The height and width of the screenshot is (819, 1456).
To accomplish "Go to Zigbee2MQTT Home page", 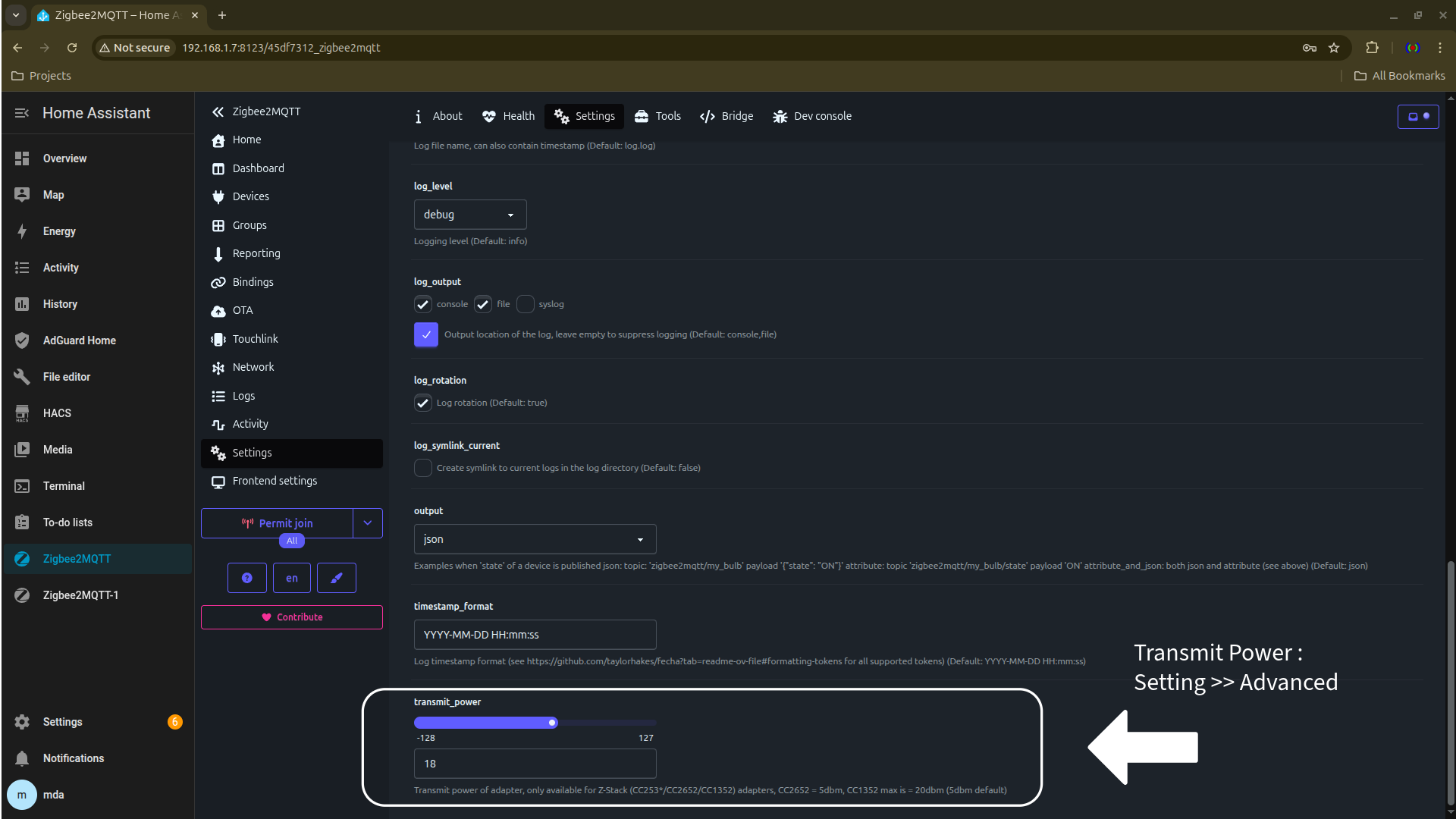I will coord(291,140).
